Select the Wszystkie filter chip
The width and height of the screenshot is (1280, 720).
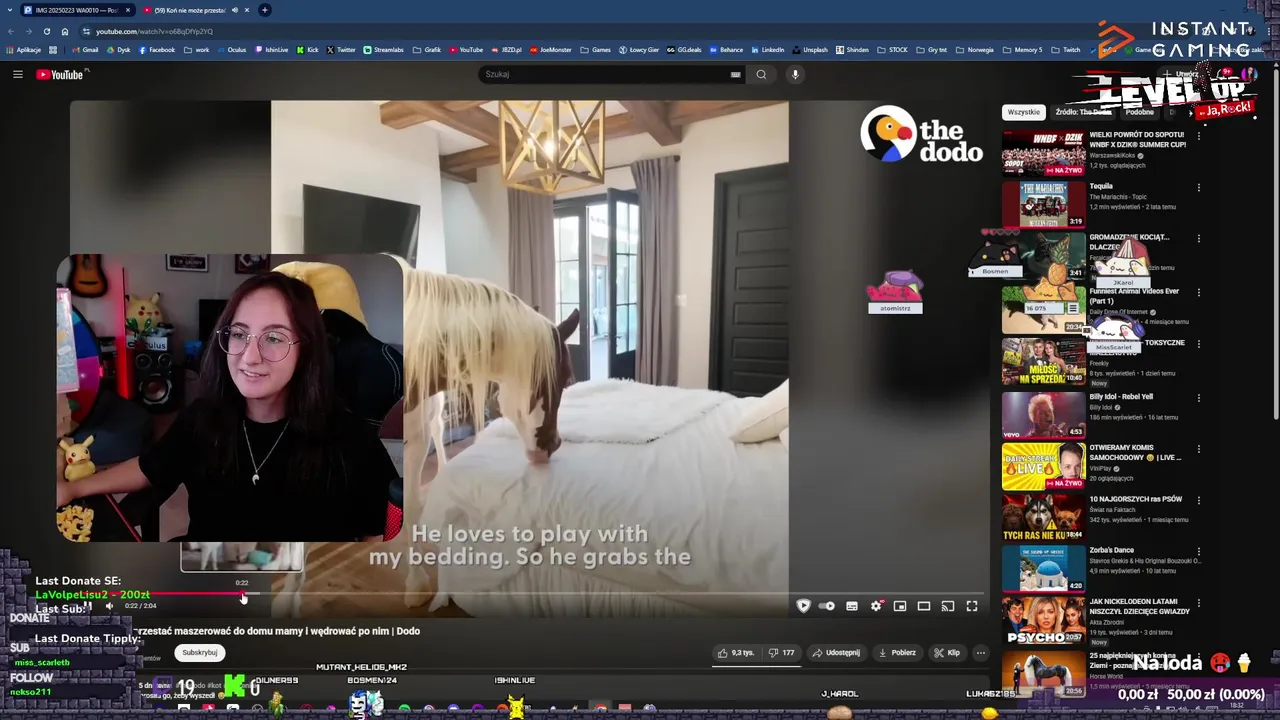pyautogui.click(x=1024, y=112)
